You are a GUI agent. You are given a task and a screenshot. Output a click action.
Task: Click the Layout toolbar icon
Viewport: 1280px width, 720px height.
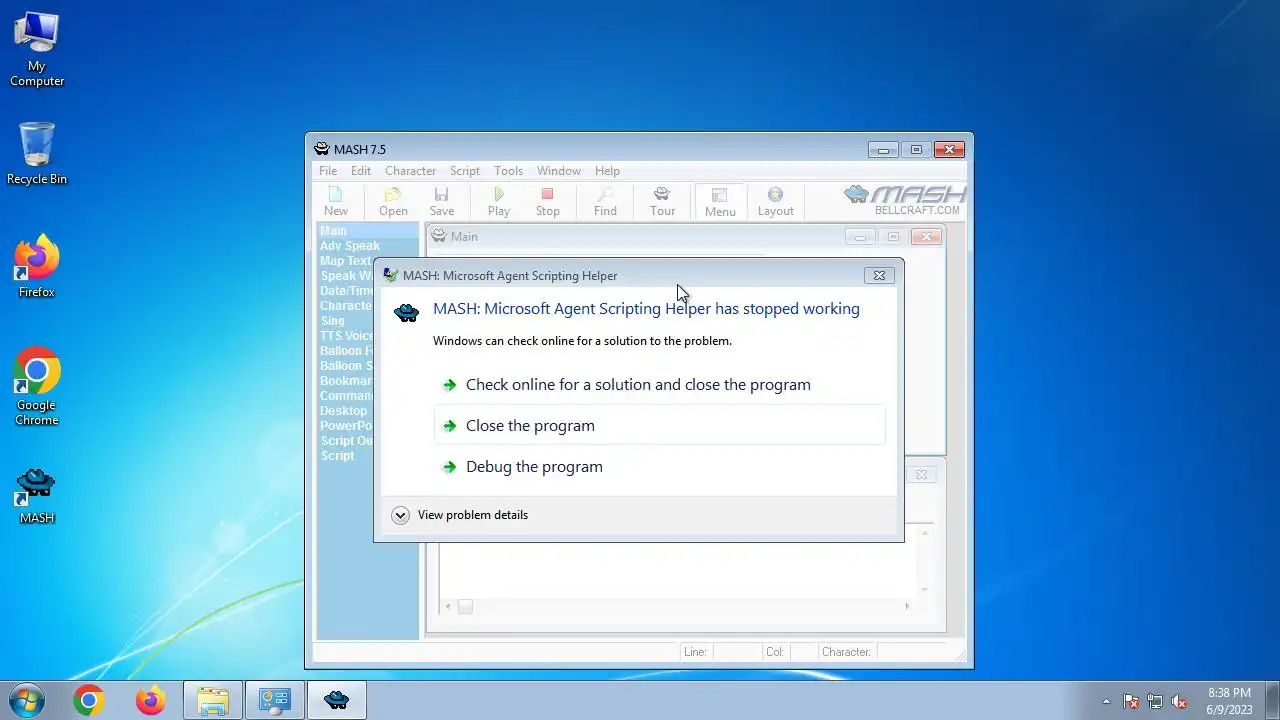tap(775, 201)
